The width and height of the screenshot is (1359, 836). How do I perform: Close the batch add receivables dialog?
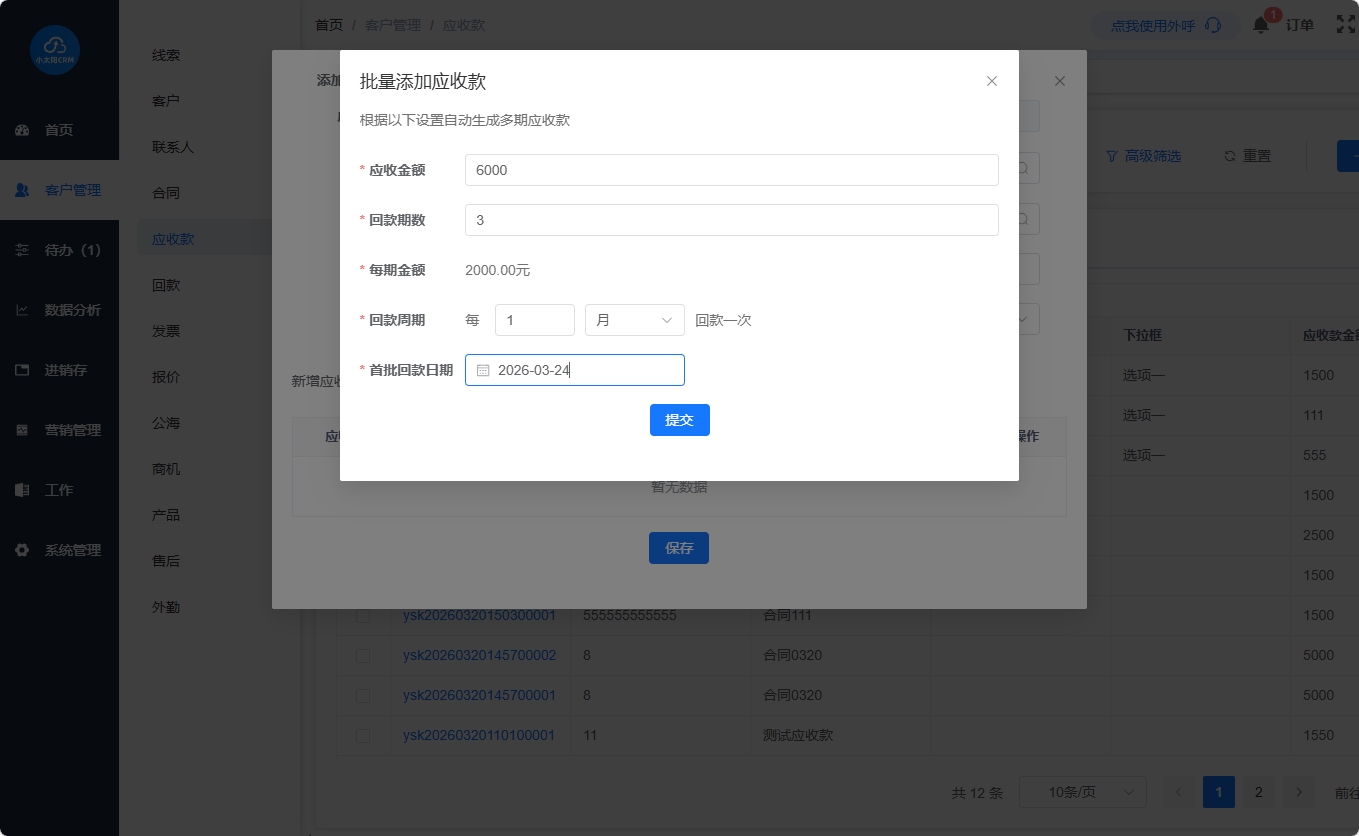click(992, 81)
